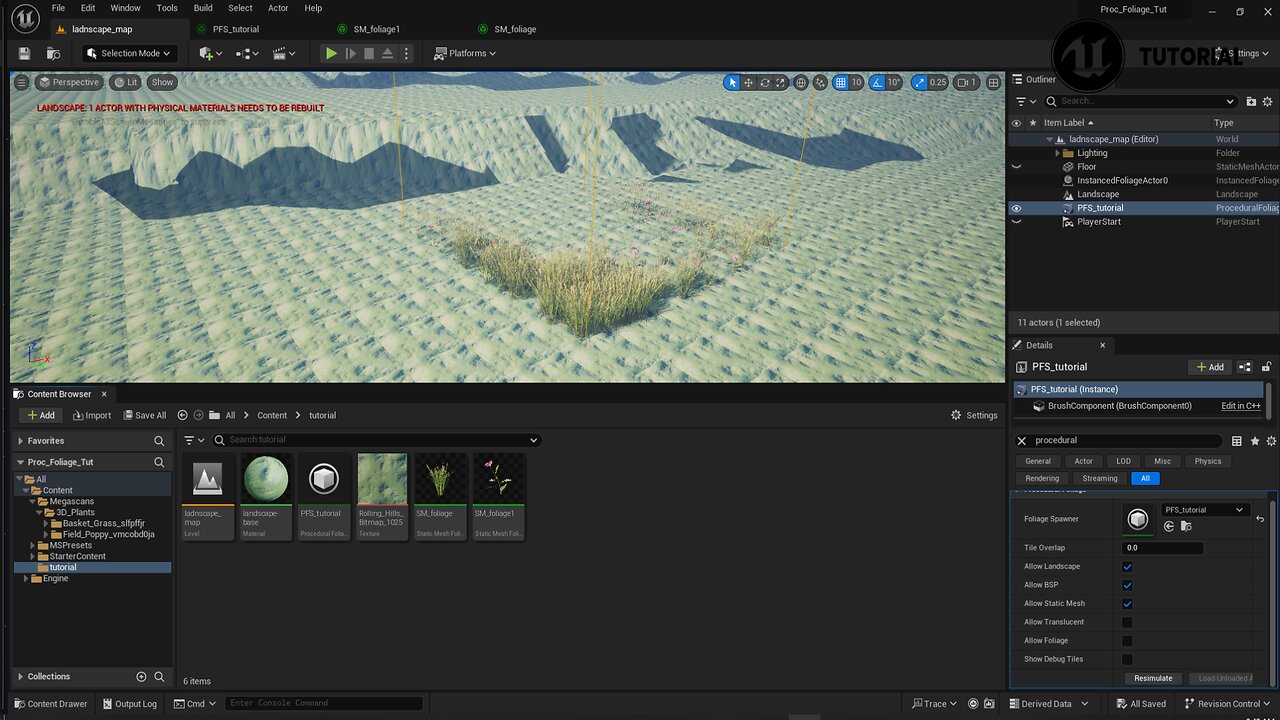
Task: Enable the Allow Translucent checkbox
Action: (1127, 622)
